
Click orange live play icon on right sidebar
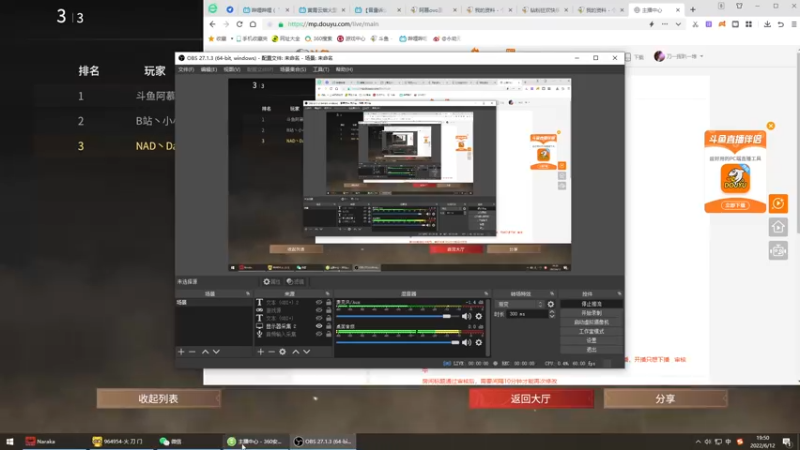778,204
